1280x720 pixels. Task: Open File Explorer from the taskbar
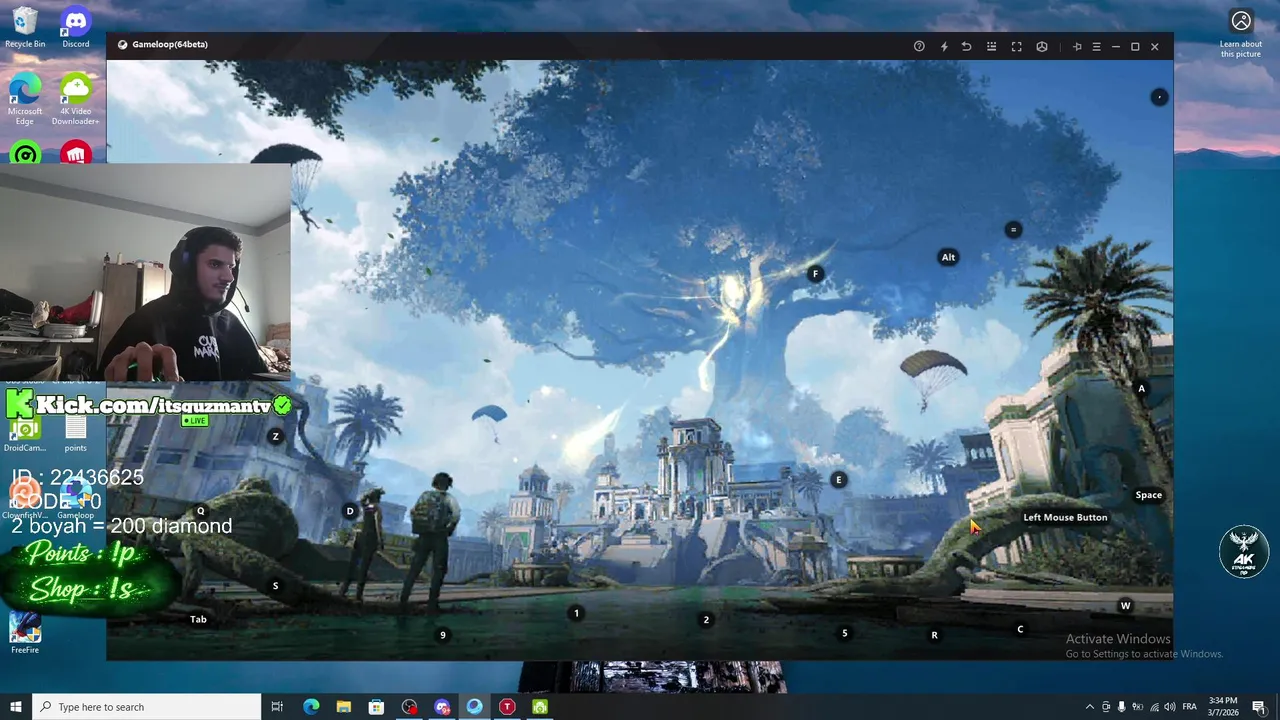pos(343,707)
